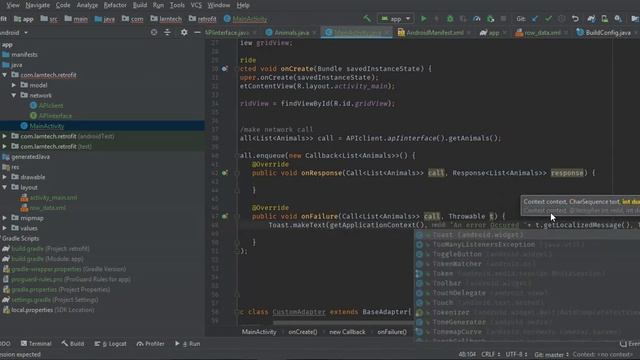Collapse the network folder
The width and height of the screenshot is (640, 360).
coord(14,96)
